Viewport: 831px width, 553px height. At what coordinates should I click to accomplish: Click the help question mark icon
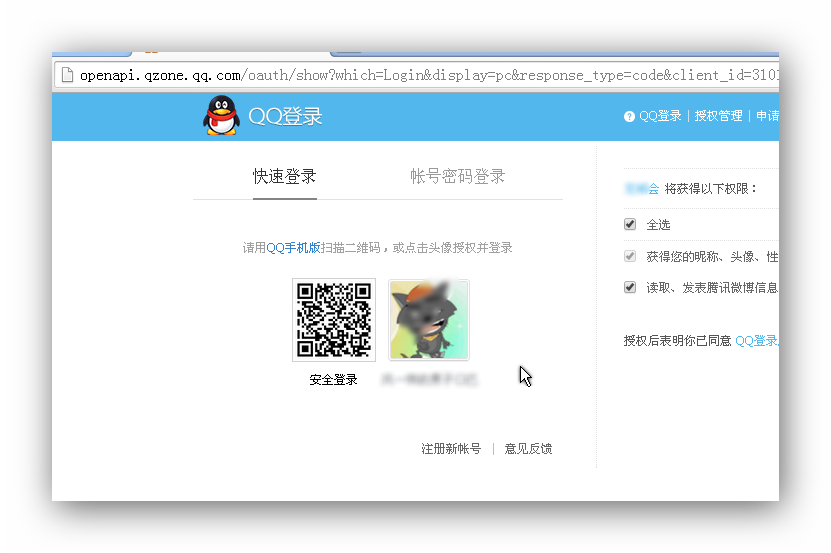pyautogui.click(x=629, y=117)
